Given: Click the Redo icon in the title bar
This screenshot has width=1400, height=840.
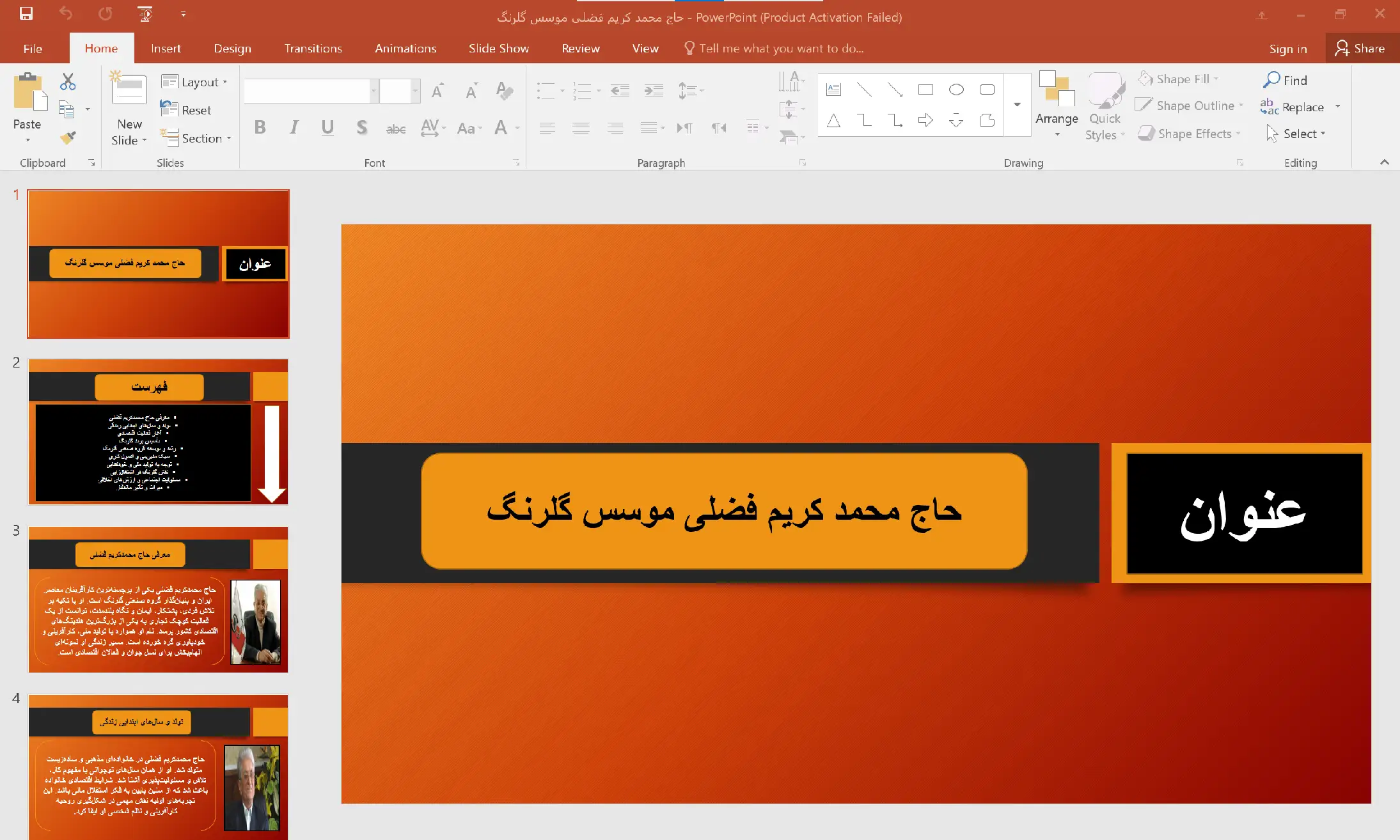Looking at the screenshot, I should (x=106, y=13).
